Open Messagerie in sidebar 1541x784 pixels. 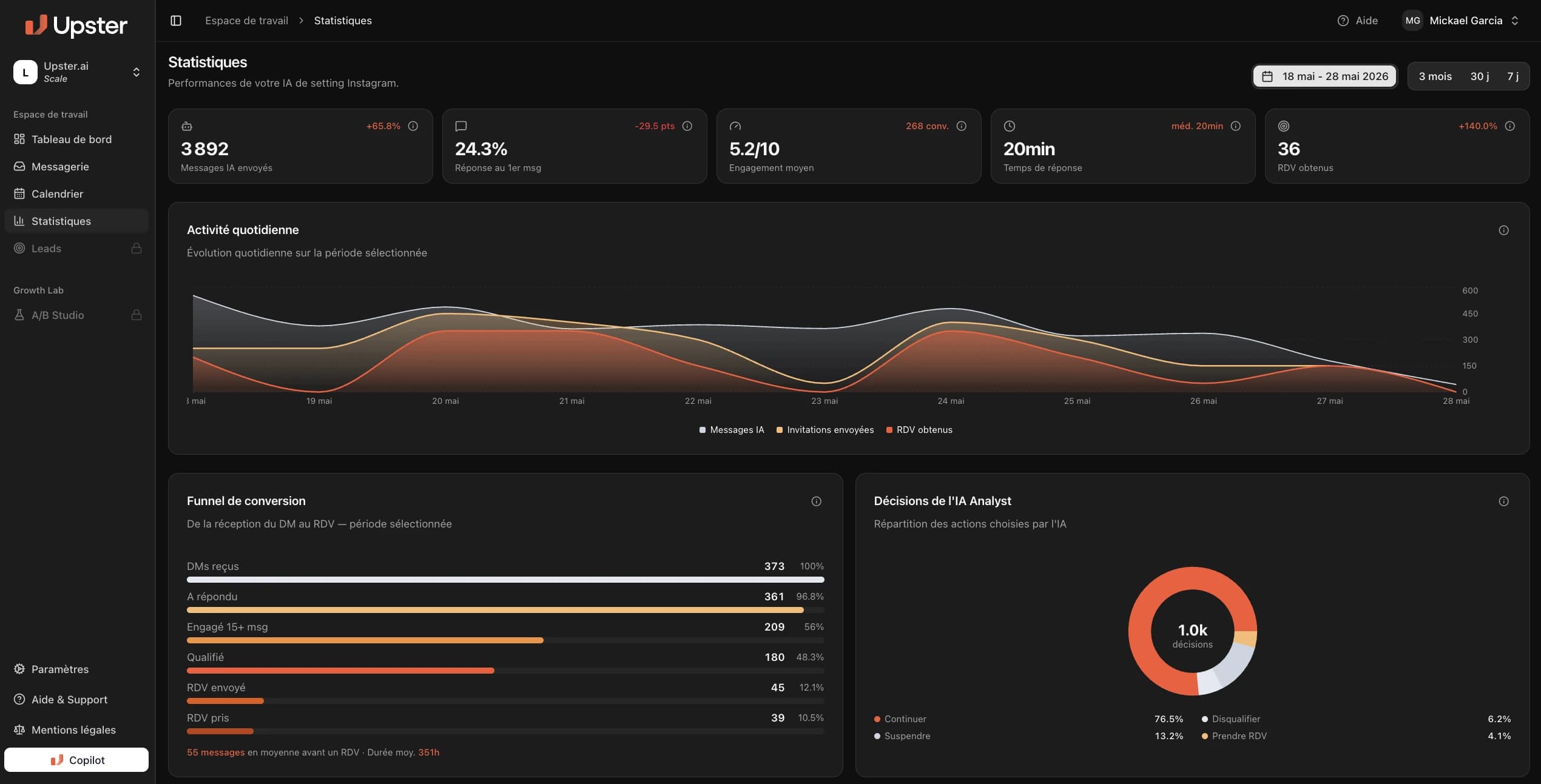[76, 166]
